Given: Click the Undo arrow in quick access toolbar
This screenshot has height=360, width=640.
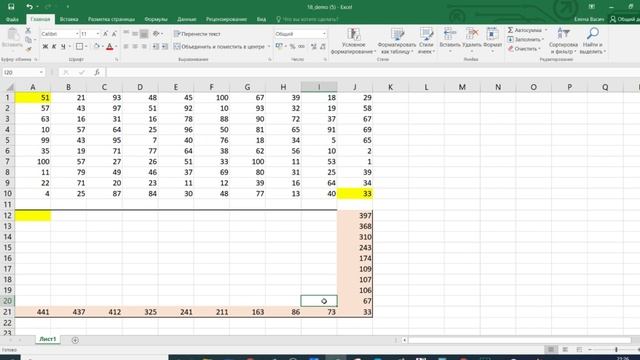Looking at the screenshot, I should (29, 7).
